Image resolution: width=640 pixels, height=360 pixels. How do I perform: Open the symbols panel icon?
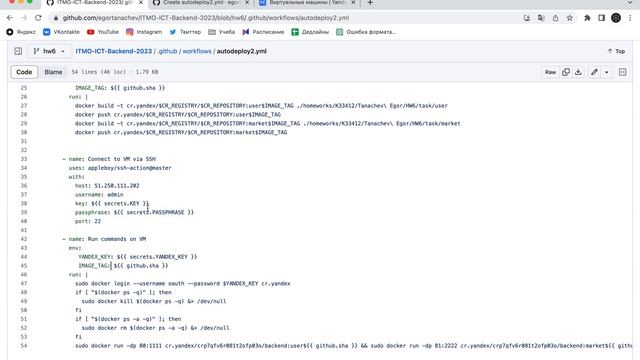pos(622,72)
